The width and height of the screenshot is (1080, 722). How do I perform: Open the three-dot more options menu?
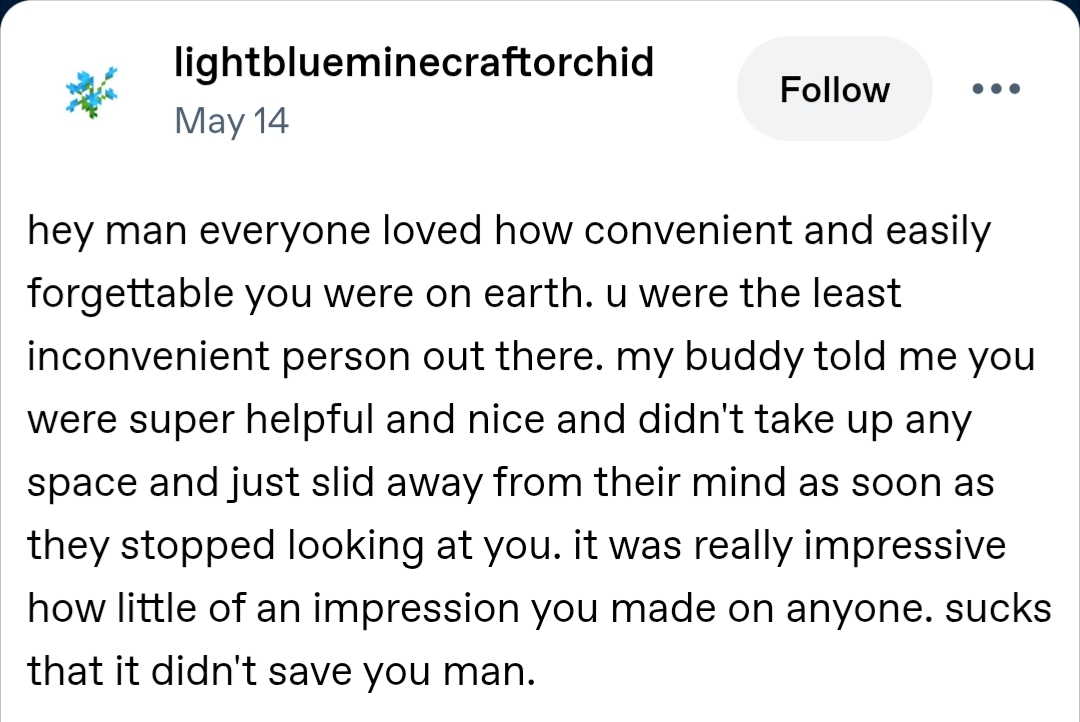click(995, 89)
